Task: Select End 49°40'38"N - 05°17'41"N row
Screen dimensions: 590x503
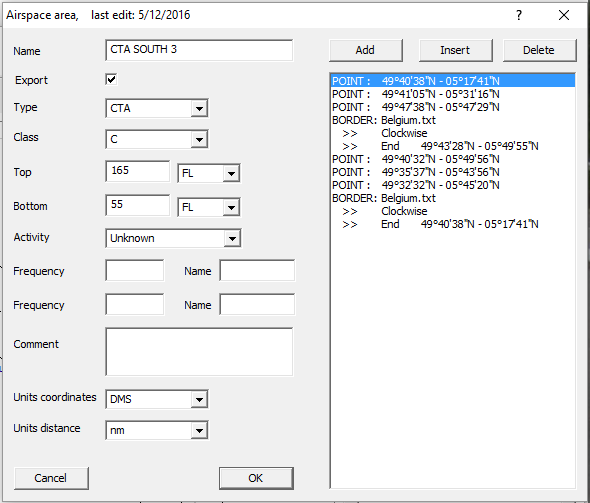Action: 453,224
